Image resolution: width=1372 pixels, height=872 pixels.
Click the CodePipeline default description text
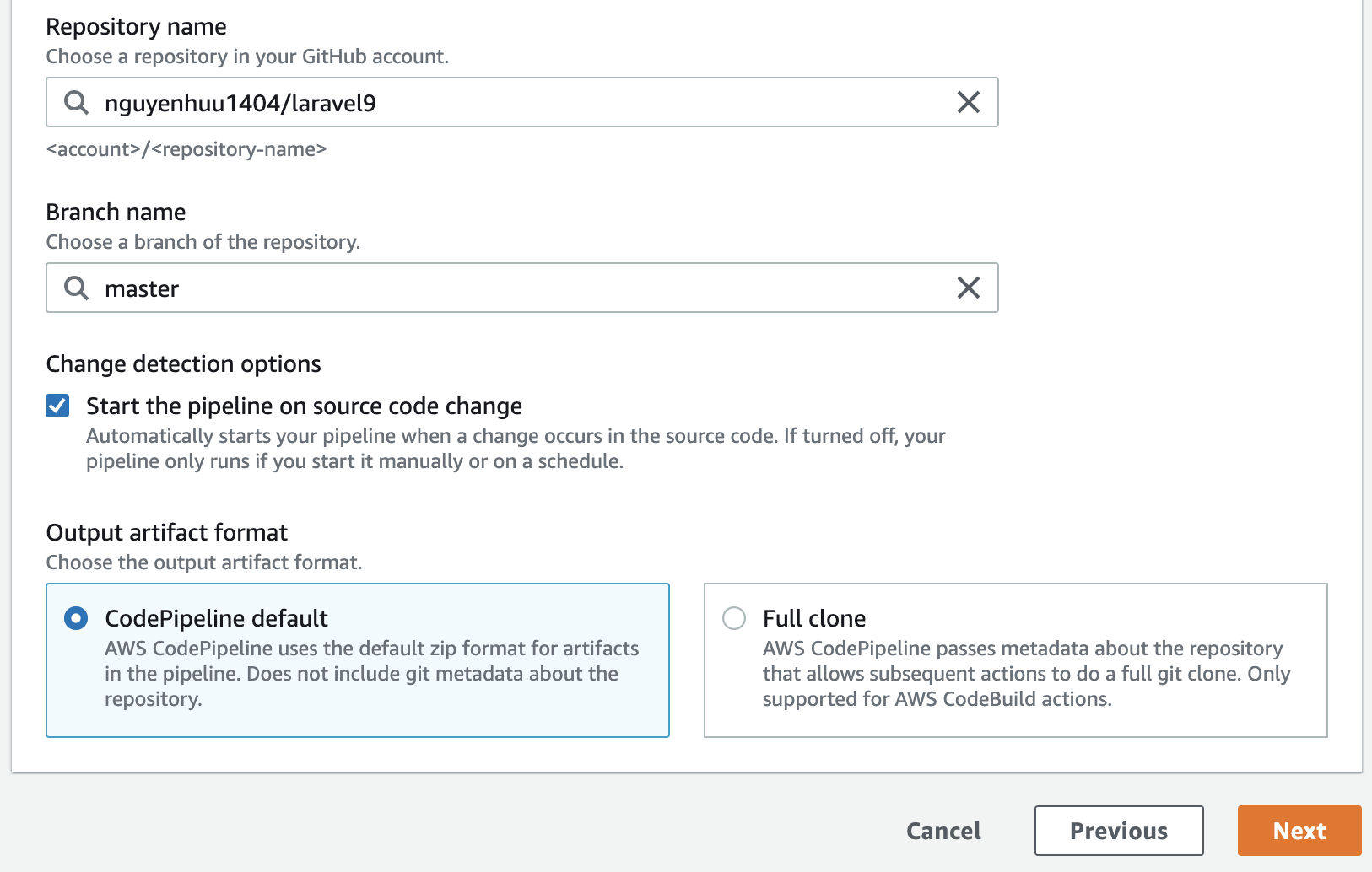pyautogui.click(x=372, y=674)
